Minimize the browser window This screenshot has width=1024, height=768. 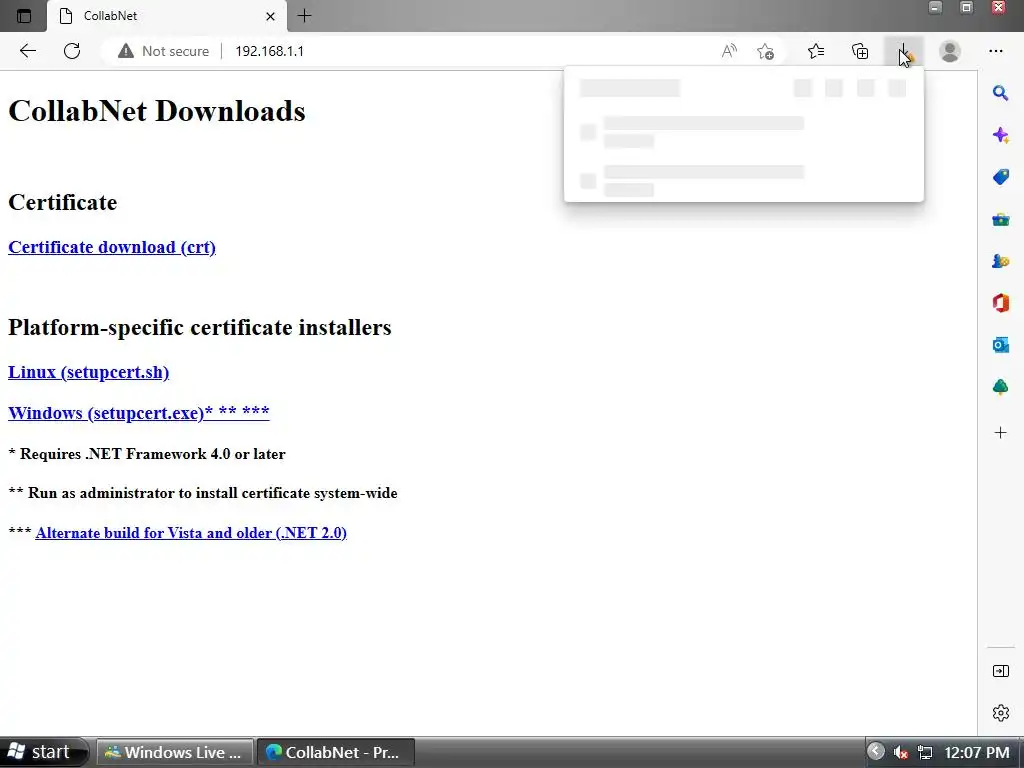[935, 8]
